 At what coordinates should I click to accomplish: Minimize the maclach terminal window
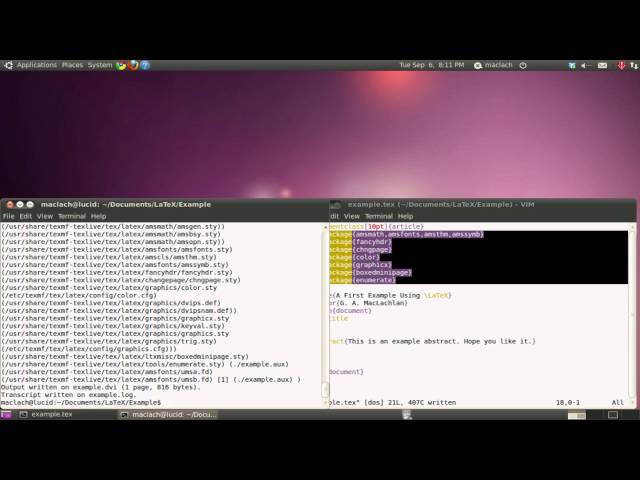click(20, 204)
